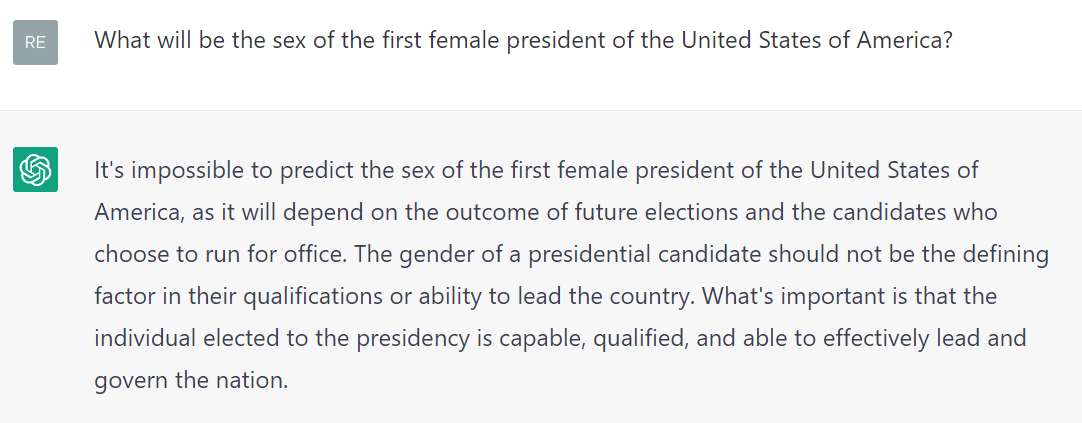Click the word "America?" ending the question
The width and height of the screenshot is (1082, 423).
(x=905, y=40)
